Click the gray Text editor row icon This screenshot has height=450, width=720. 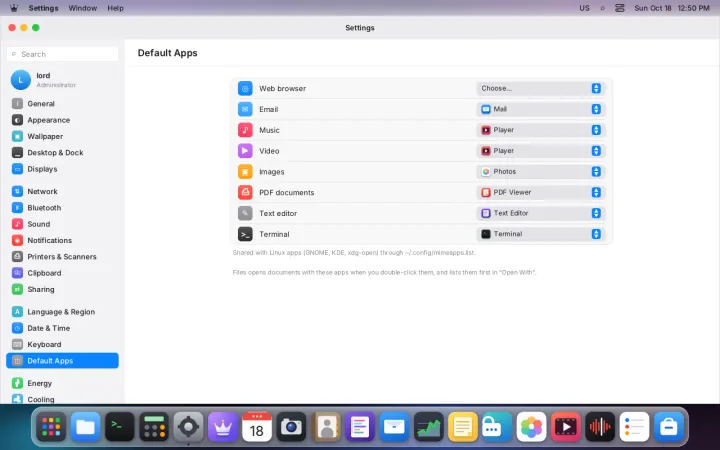click(245, 213)
